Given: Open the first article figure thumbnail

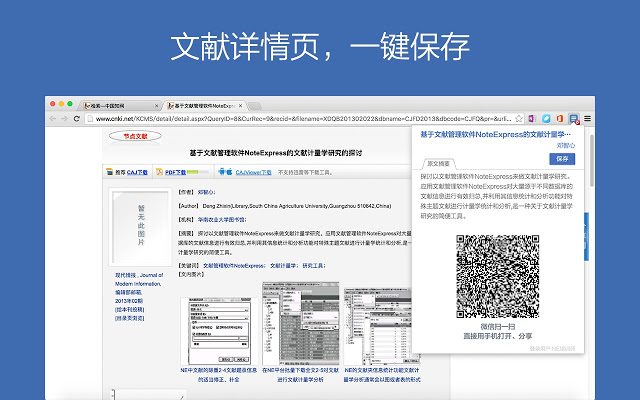Looking at the screenshot, I should pos(219,331).
